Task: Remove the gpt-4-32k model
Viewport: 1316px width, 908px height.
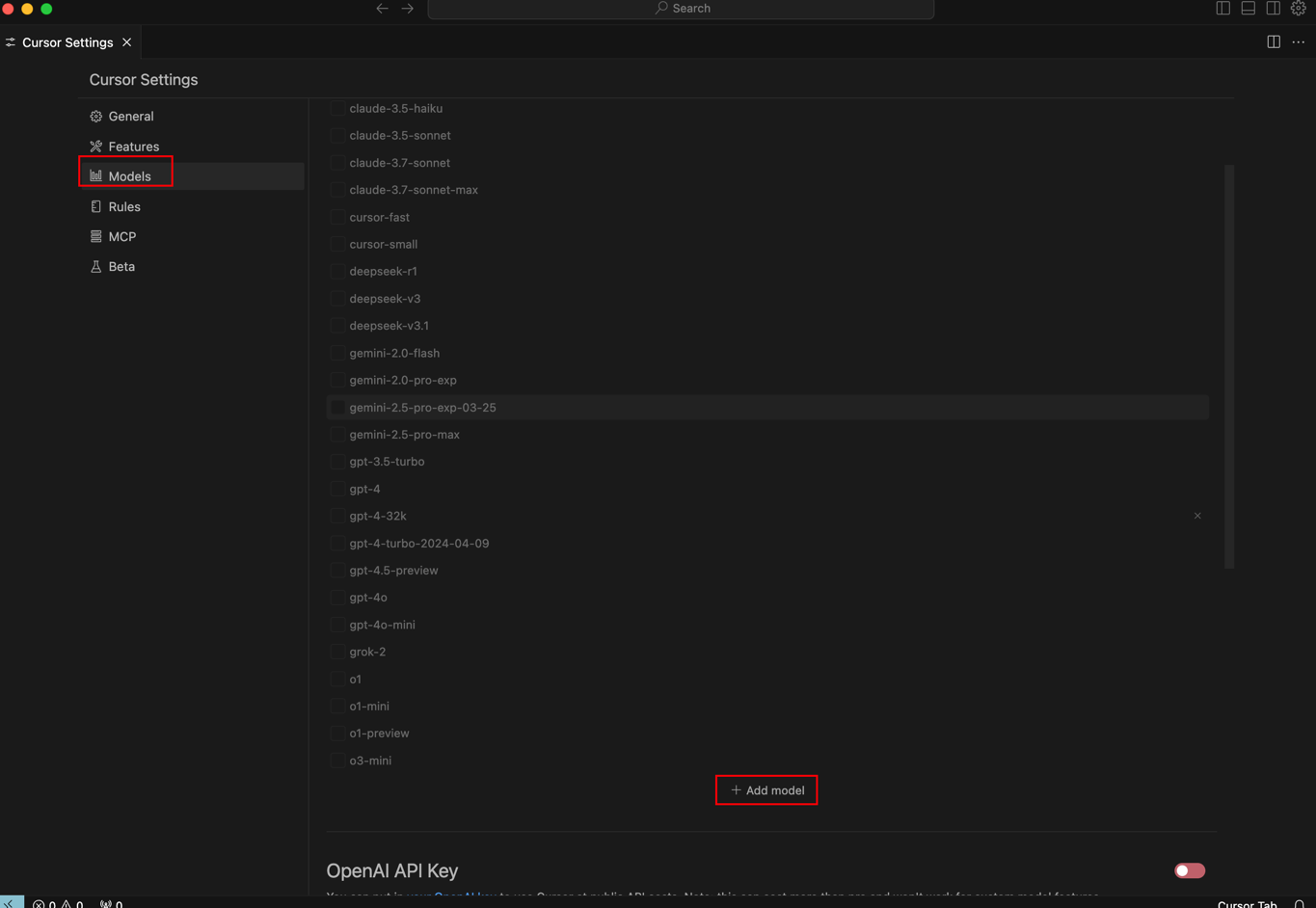Action: [x=1197, y=516]
